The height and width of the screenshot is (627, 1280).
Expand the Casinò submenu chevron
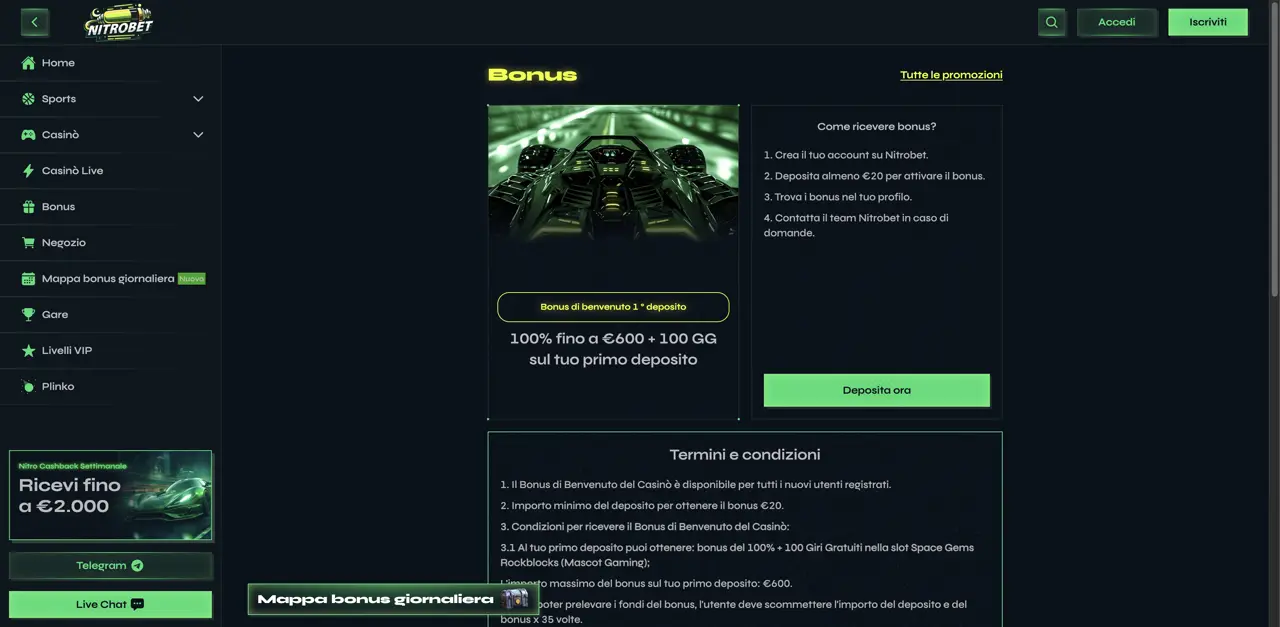coord(198,135)
